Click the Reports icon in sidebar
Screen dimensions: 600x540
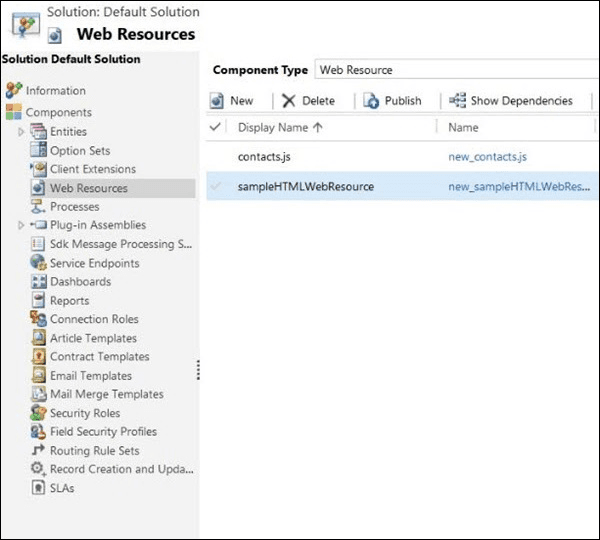click(x=38, y=301)
